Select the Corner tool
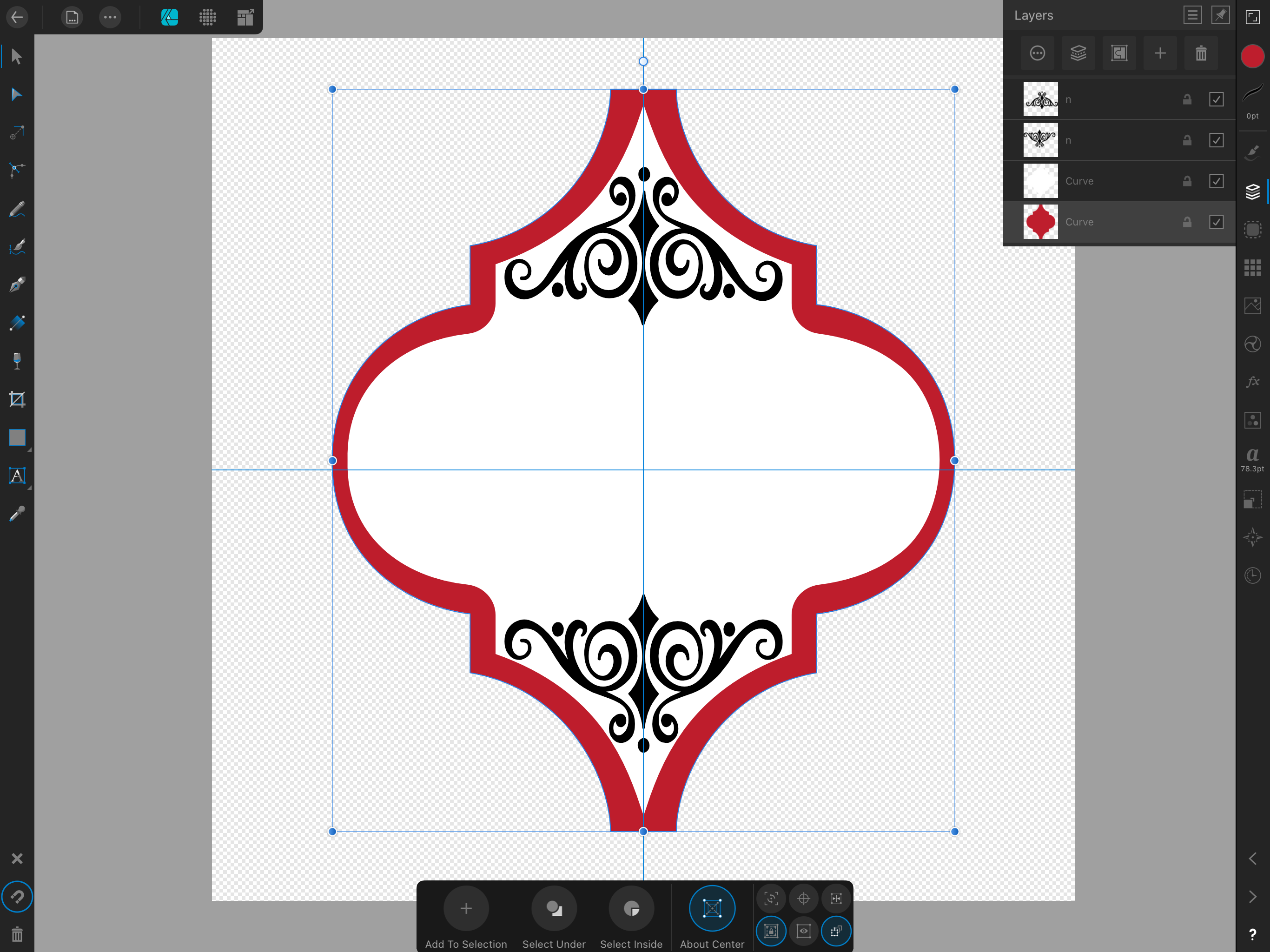 click(17, 171)
